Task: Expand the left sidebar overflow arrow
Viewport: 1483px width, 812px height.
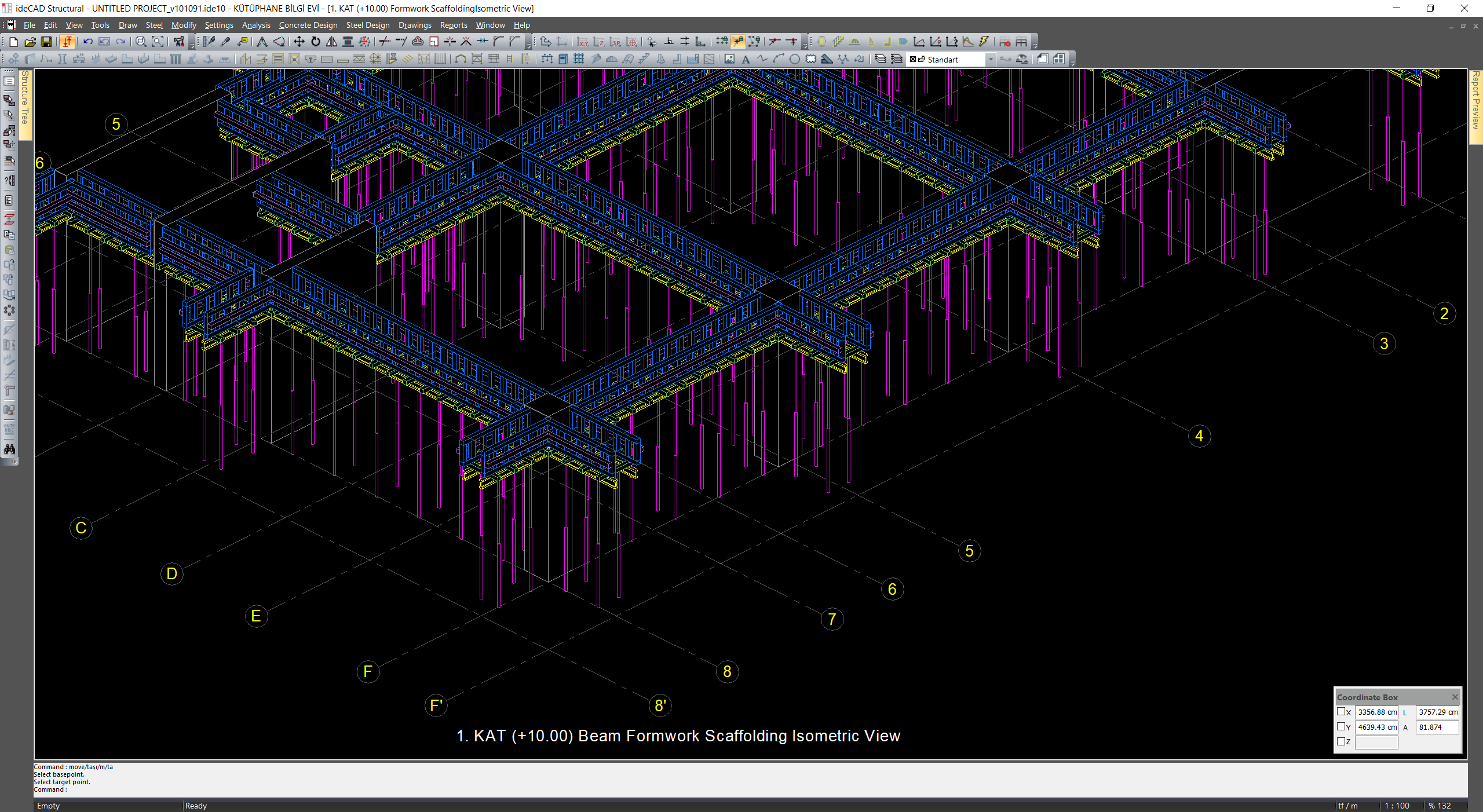Action: [x=14, y=462]
